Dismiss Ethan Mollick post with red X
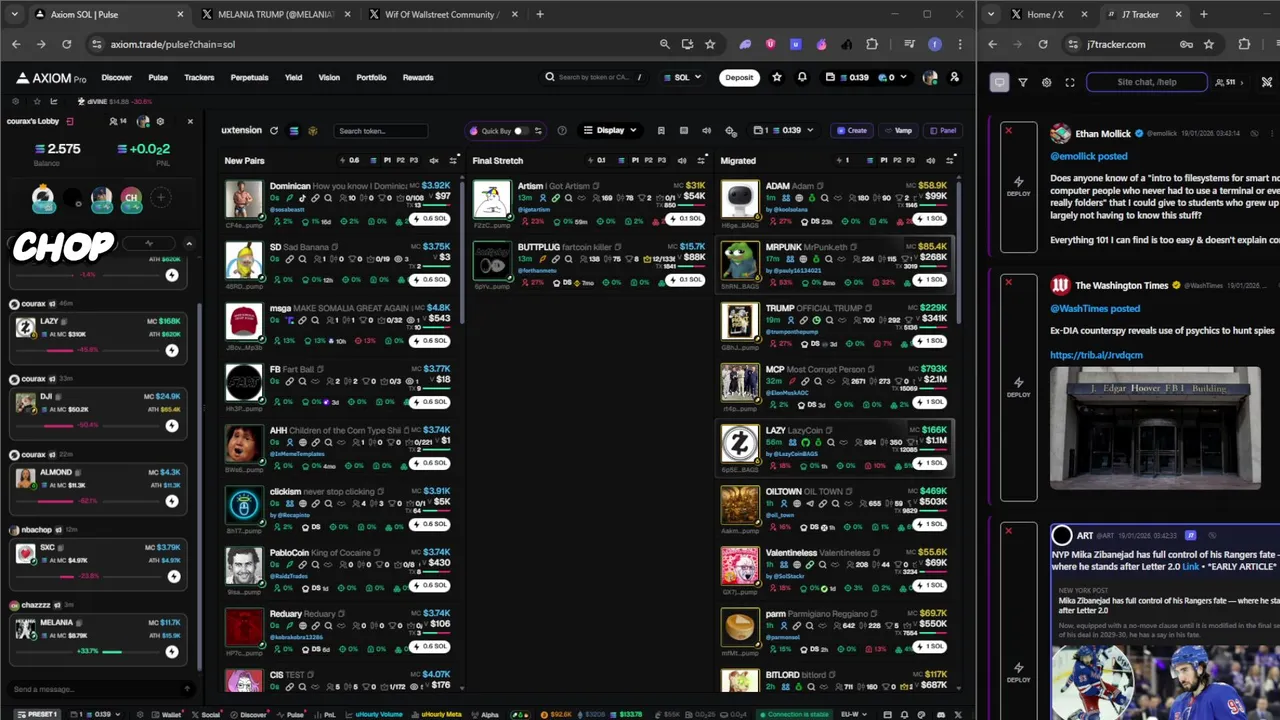 pos(1008,131)
